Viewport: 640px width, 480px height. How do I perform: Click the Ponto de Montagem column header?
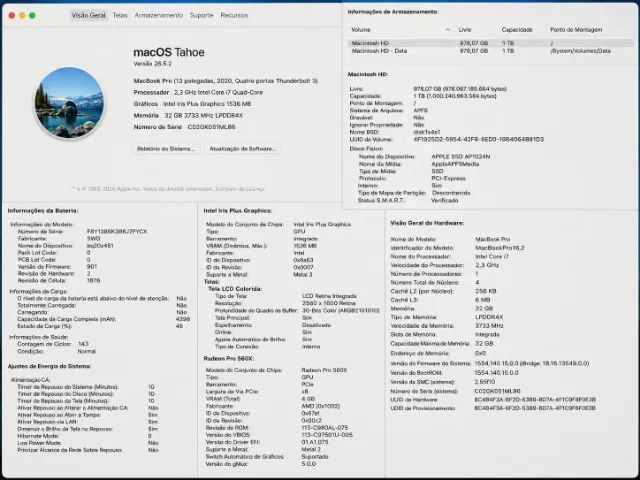click(x=576, y=30)
